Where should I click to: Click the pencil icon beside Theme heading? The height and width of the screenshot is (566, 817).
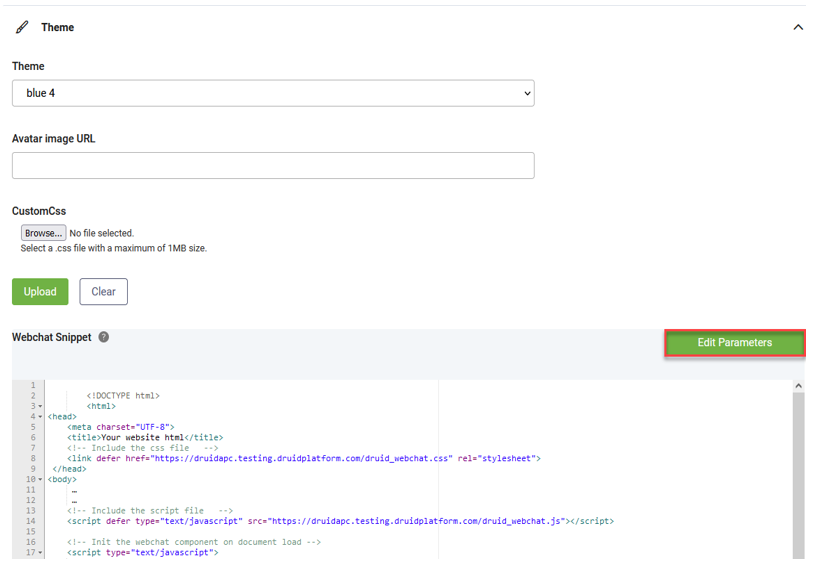click(x=22, y=28)
